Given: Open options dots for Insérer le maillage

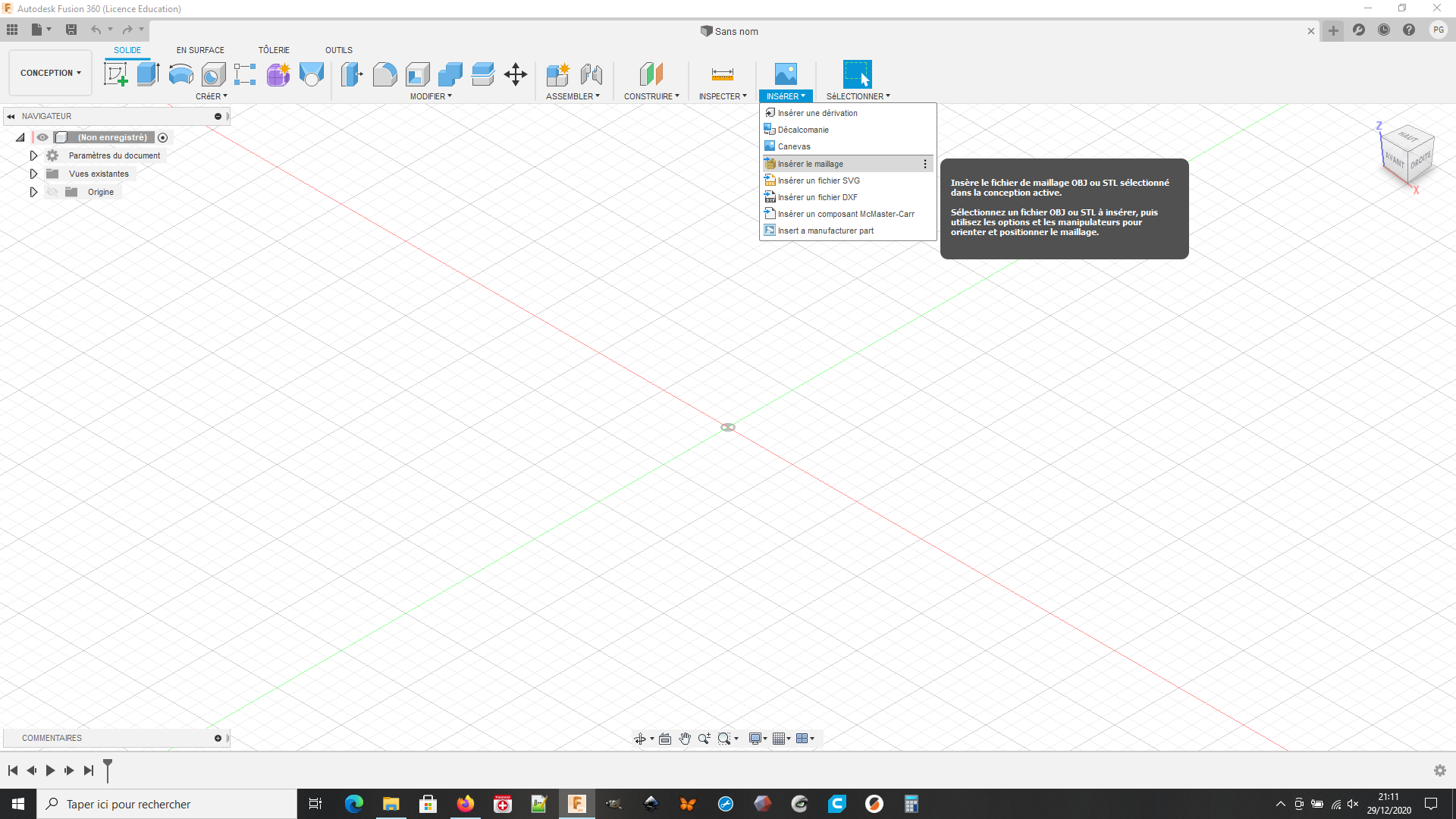Looking at the screenshot, I should click(924, 164).
